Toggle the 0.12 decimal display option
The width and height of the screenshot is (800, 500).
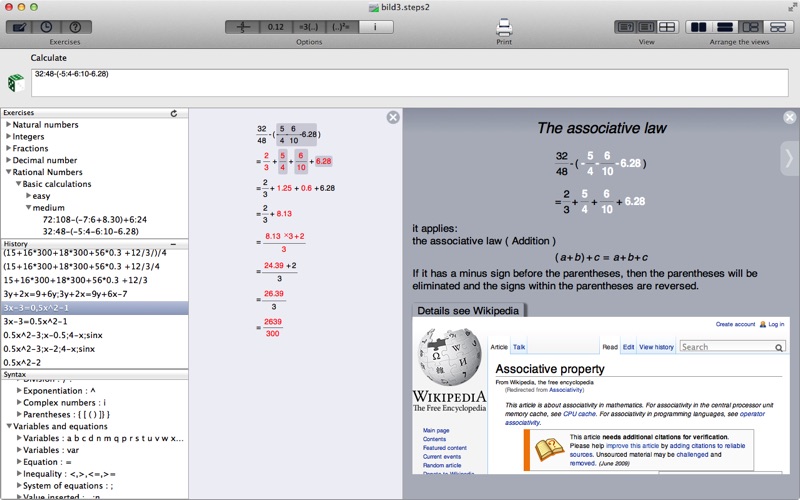[276, 27]
